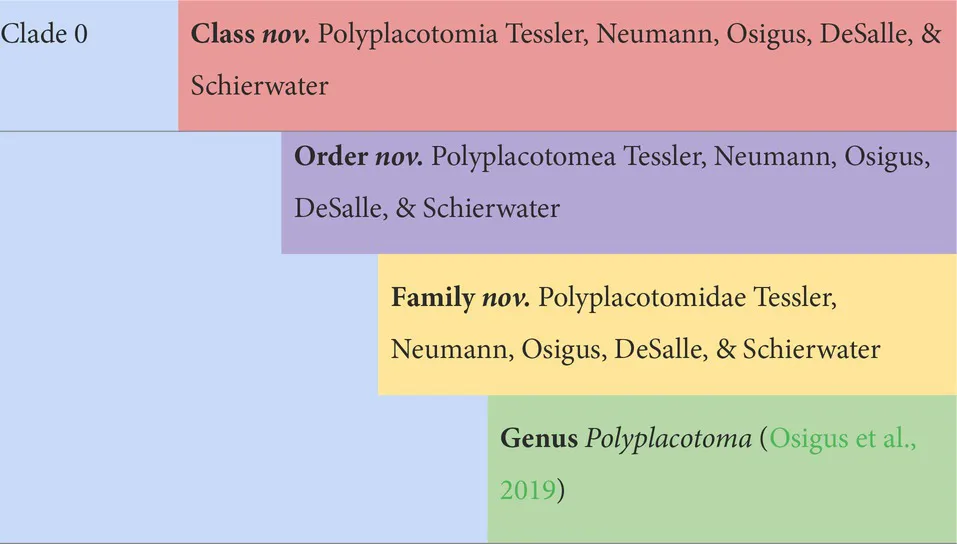Select the bold 'Family nov.' heading
This screenshot has width=957, height=544.
click(x=460, y=299)
